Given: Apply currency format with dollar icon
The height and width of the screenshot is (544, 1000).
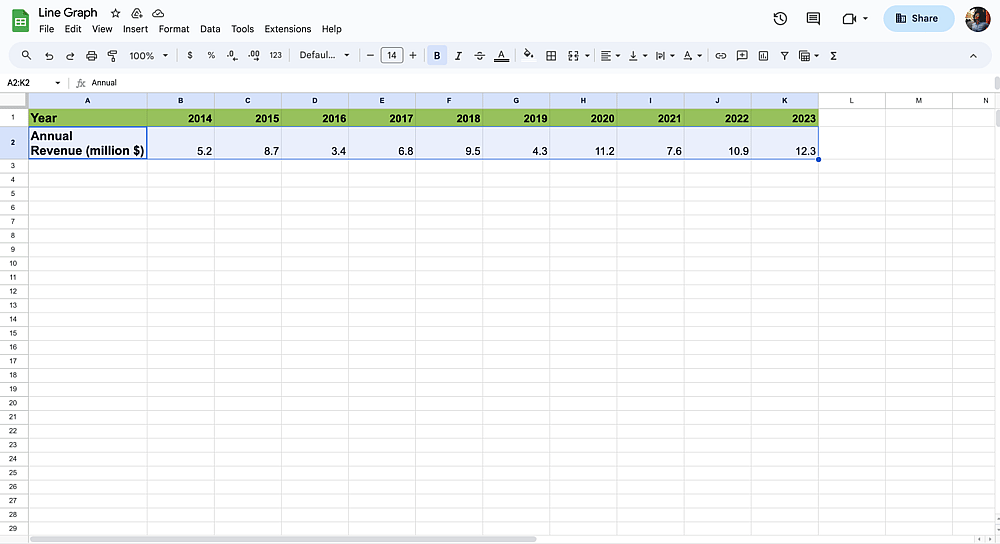Looking at the screenshot, I should point(189,55).
